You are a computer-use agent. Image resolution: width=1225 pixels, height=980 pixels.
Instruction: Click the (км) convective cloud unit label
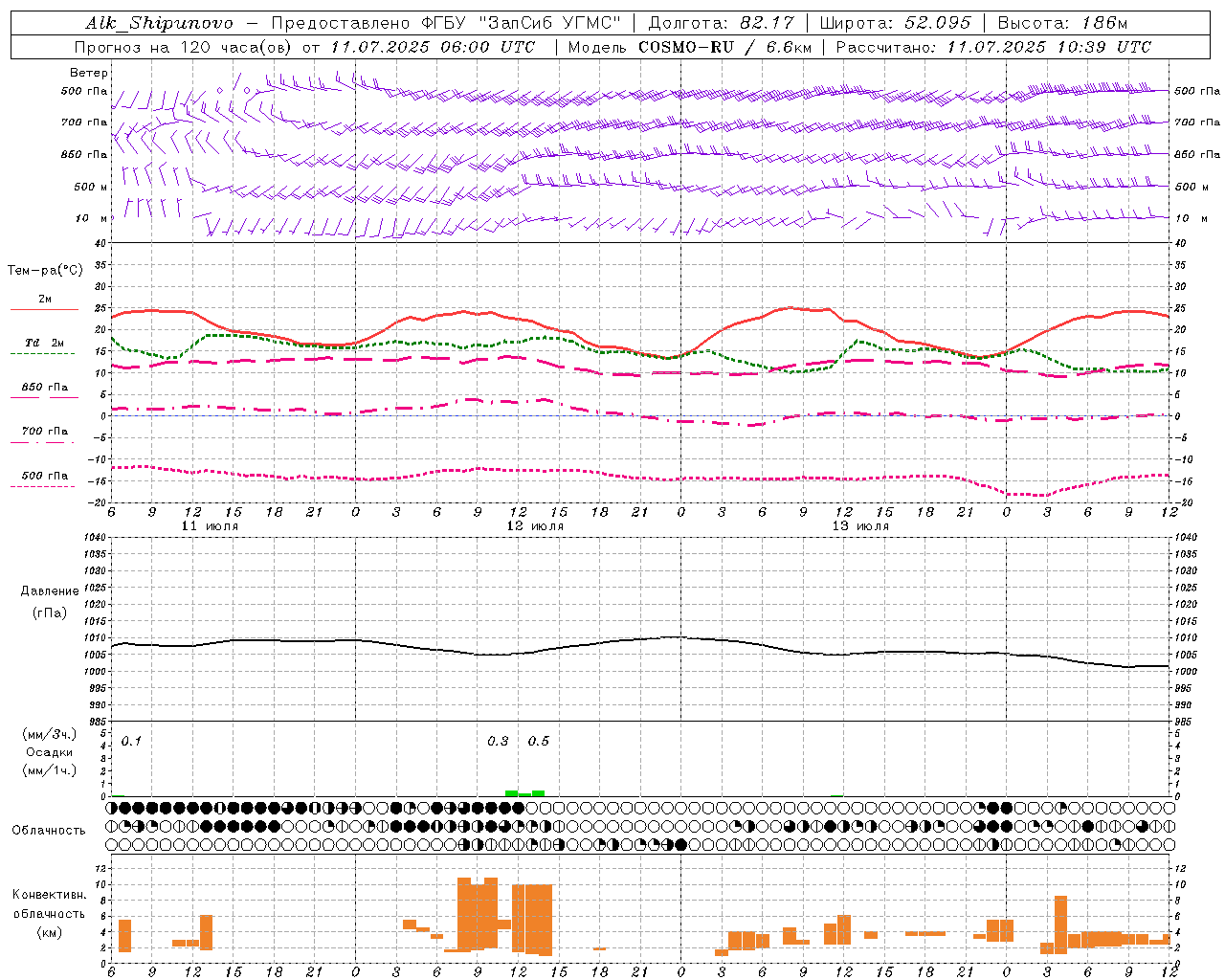tap(50, 932)
